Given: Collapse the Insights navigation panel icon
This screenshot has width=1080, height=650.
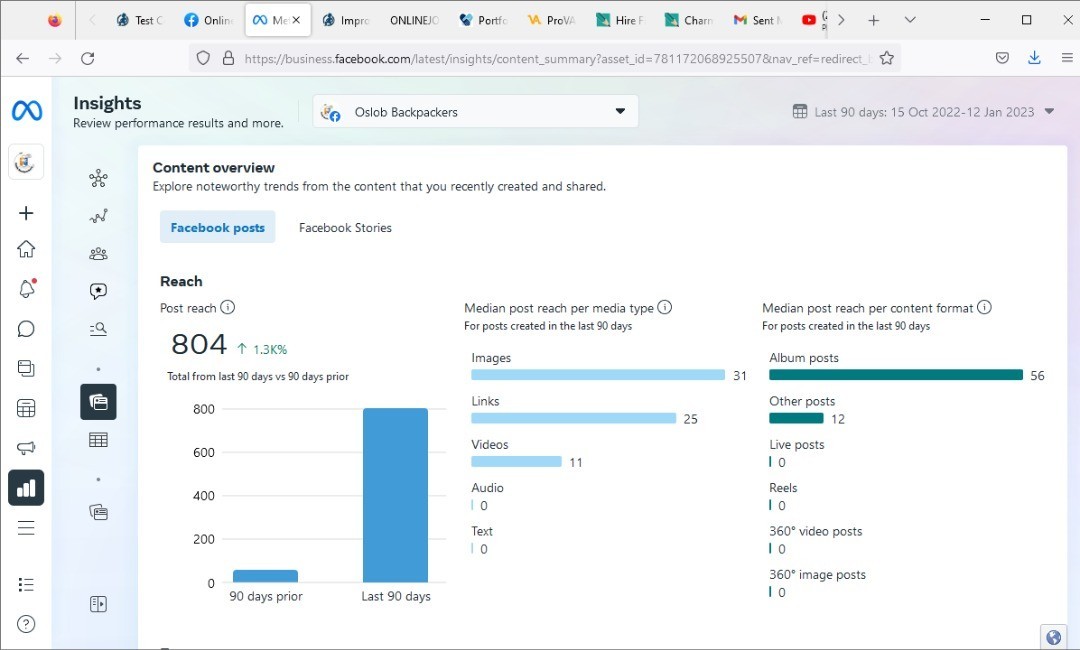Looking at the screenshot, I should tap(98, 604).
